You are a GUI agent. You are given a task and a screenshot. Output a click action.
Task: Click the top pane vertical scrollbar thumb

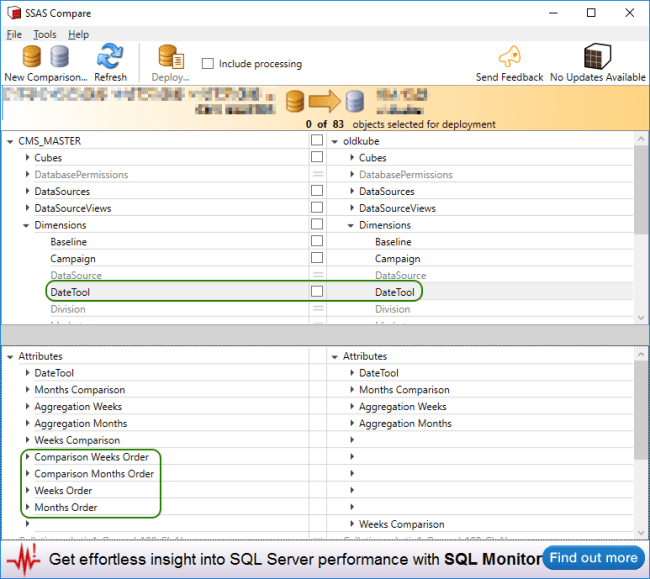(641, 189)
